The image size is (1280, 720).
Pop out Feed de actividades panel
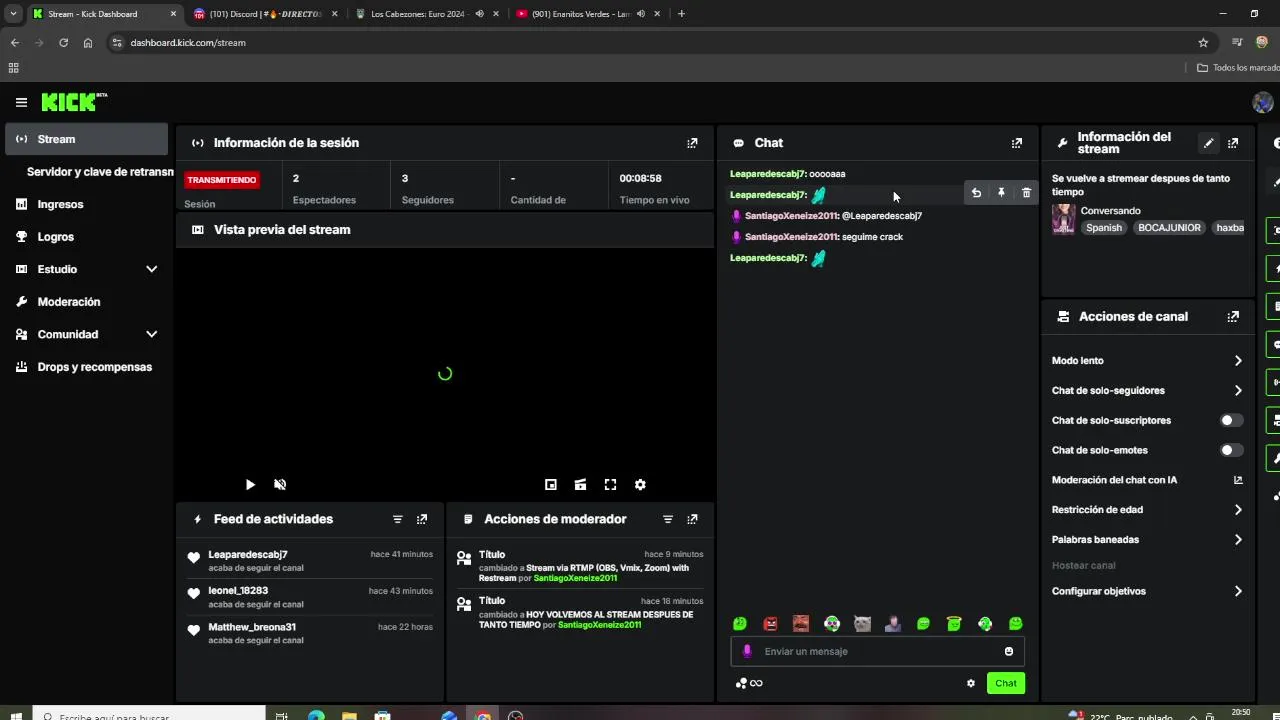click(422, 519)
